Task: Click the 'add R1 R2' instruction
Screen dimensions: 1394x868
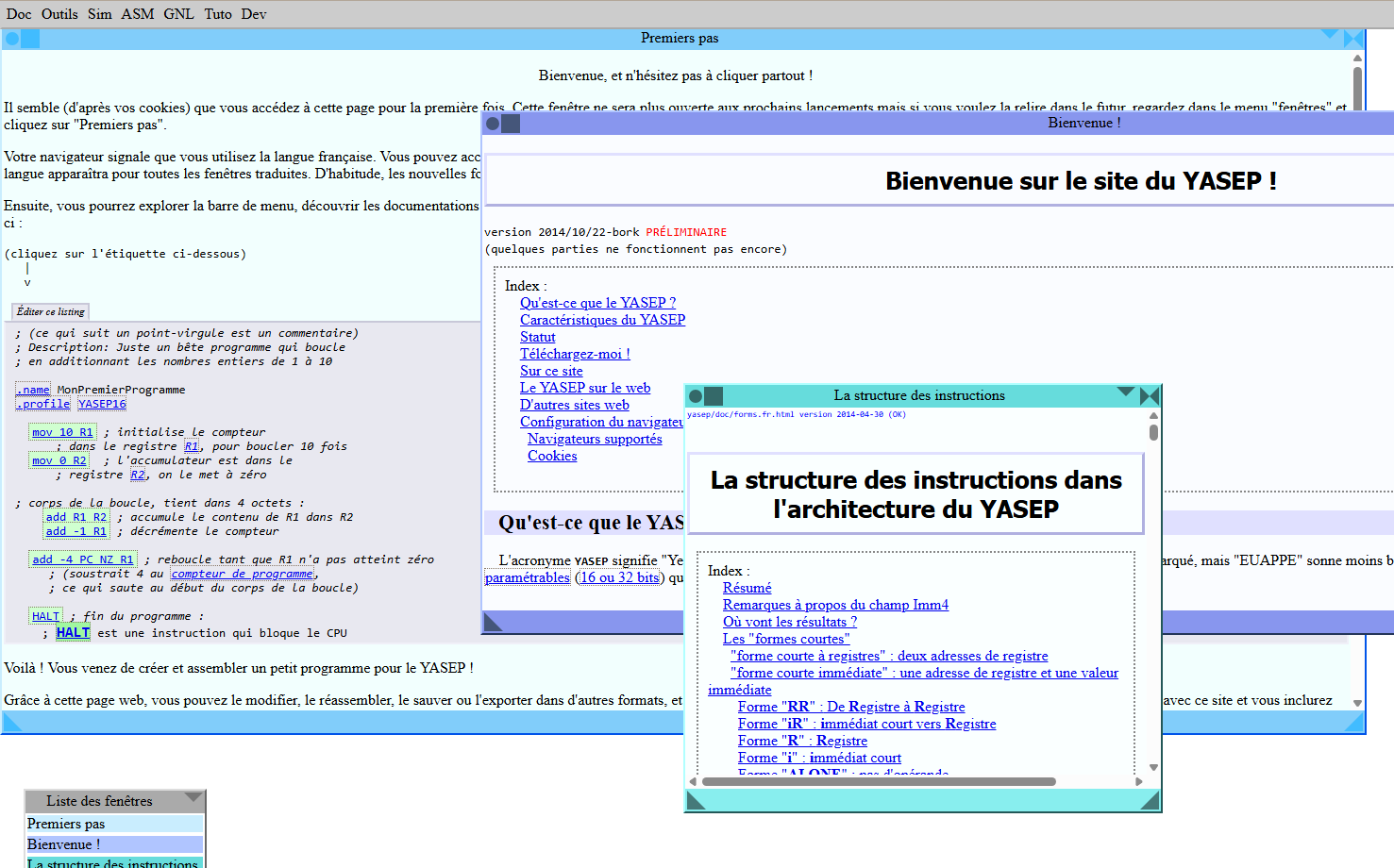Action: pos(76,517)
